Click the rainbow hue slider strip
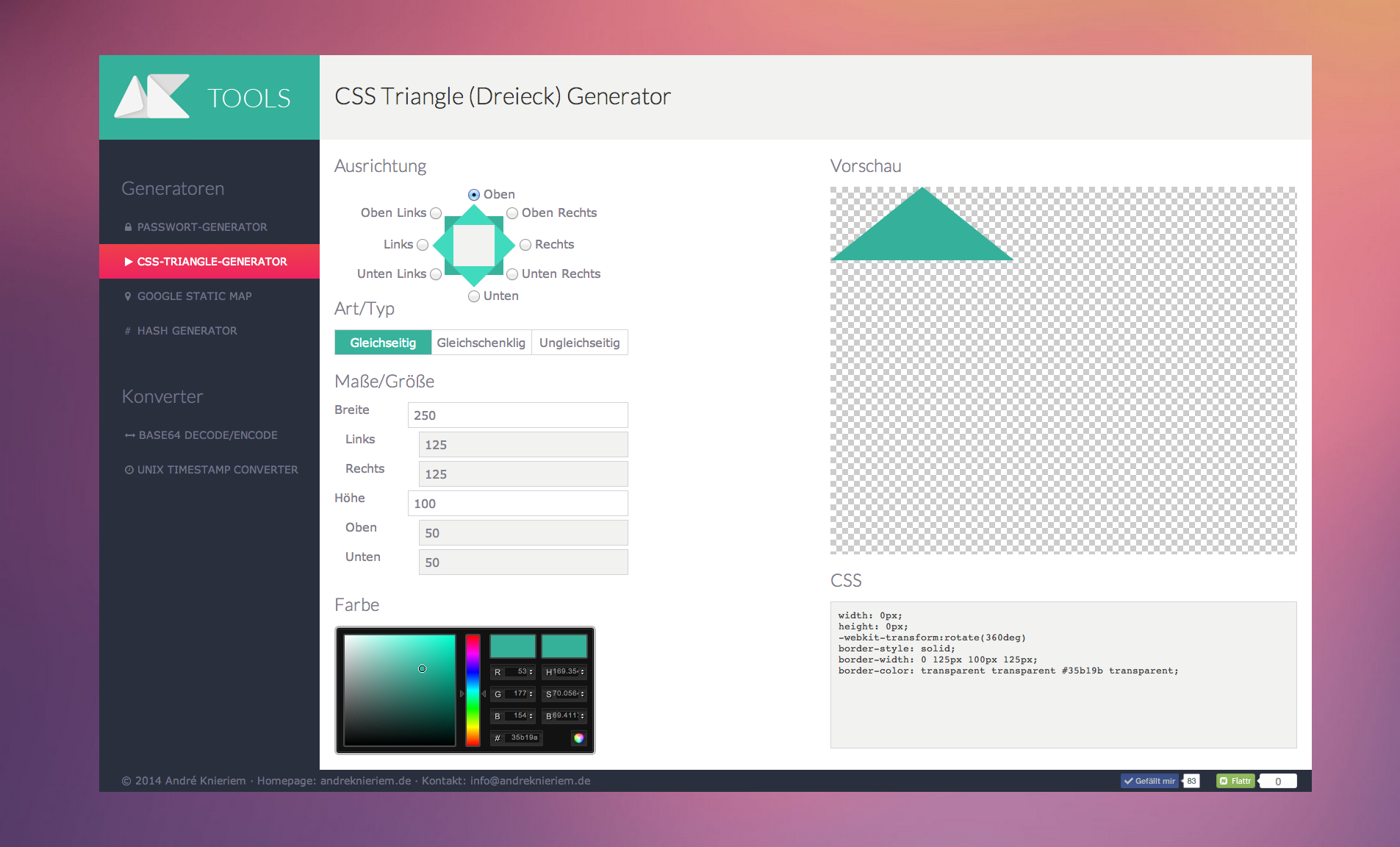 [473, 690]
